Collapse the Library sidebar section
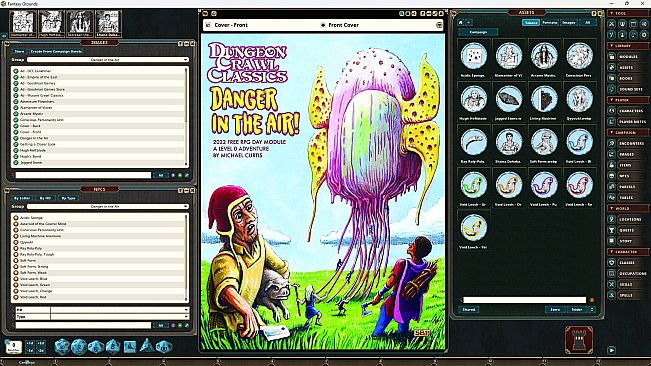Viewport: 651px width, 366px height. coord(628,46)
